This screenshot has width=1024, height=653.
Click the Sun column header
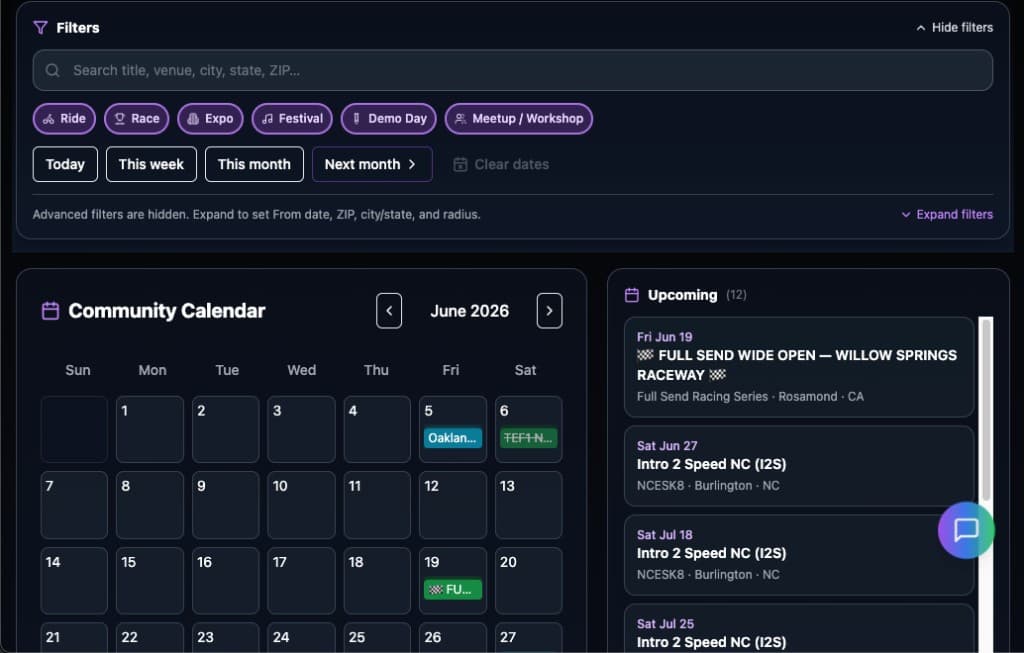(x=78, y=370)
